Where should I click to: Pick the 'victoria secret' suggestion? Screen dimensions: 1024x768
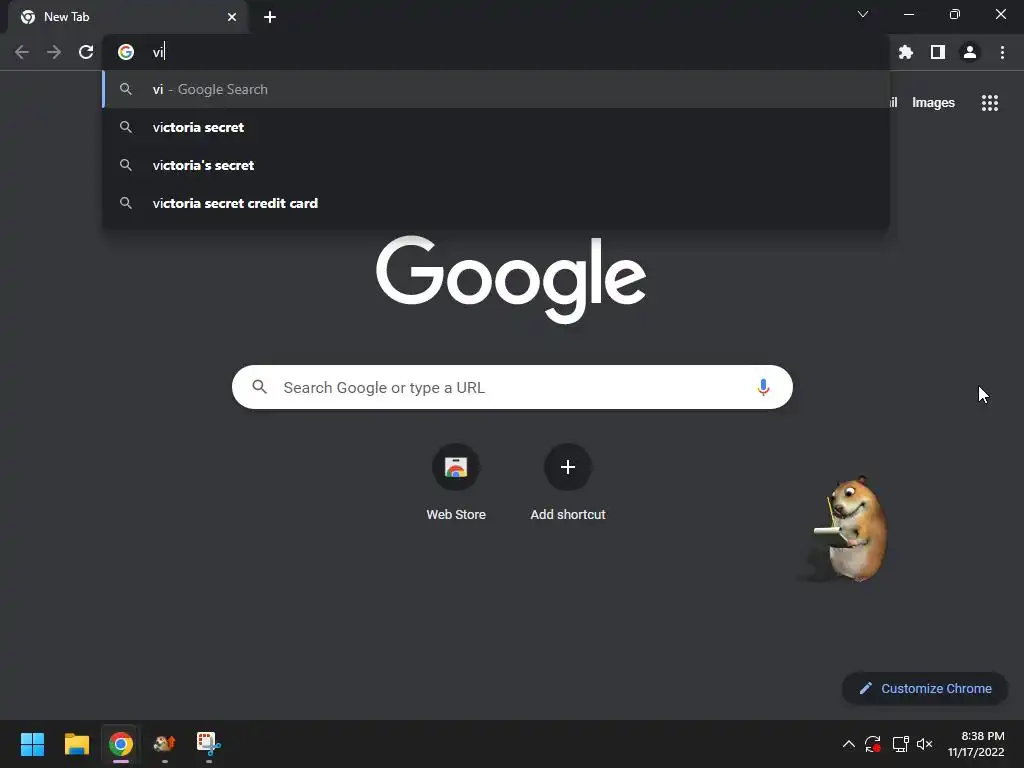(x=496, y=127)
